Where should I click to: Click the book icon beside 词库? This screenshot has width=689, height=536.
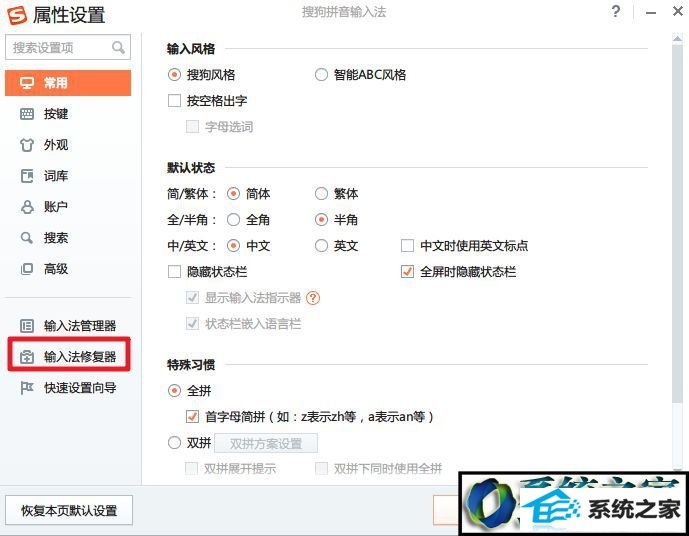pyautogui.click(x=27, y=176)
